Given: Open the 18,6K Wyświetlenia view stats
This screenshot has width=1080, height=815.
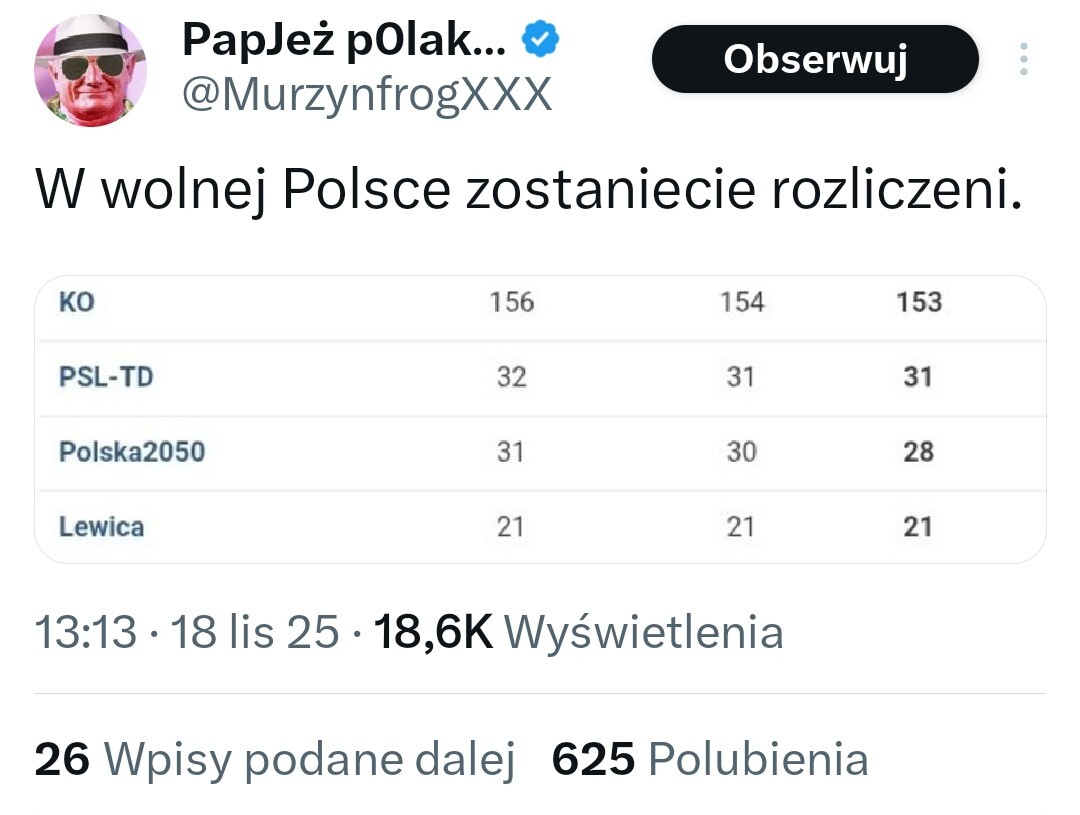Looking at the screenshot, I should (578, 632).
